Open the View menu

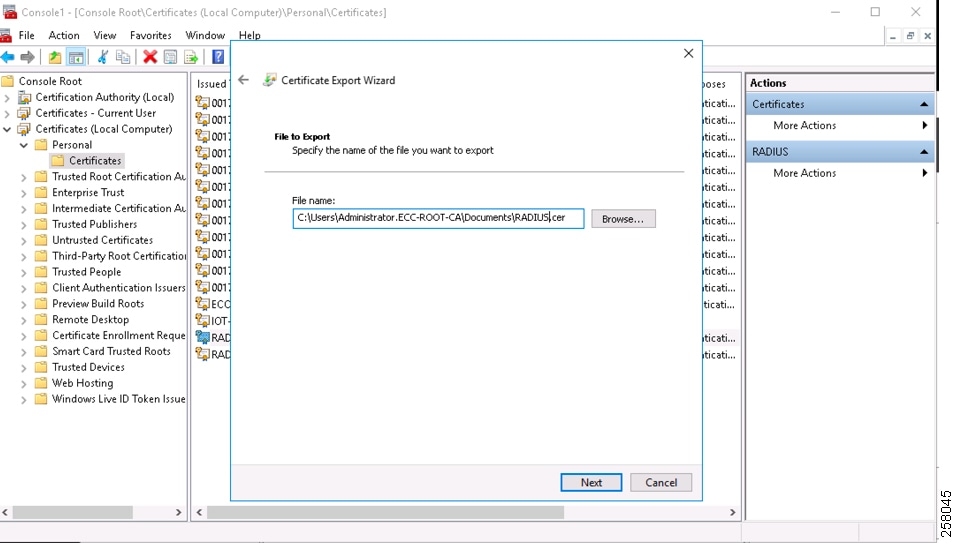pyautogui.click(x=105, y=35)
